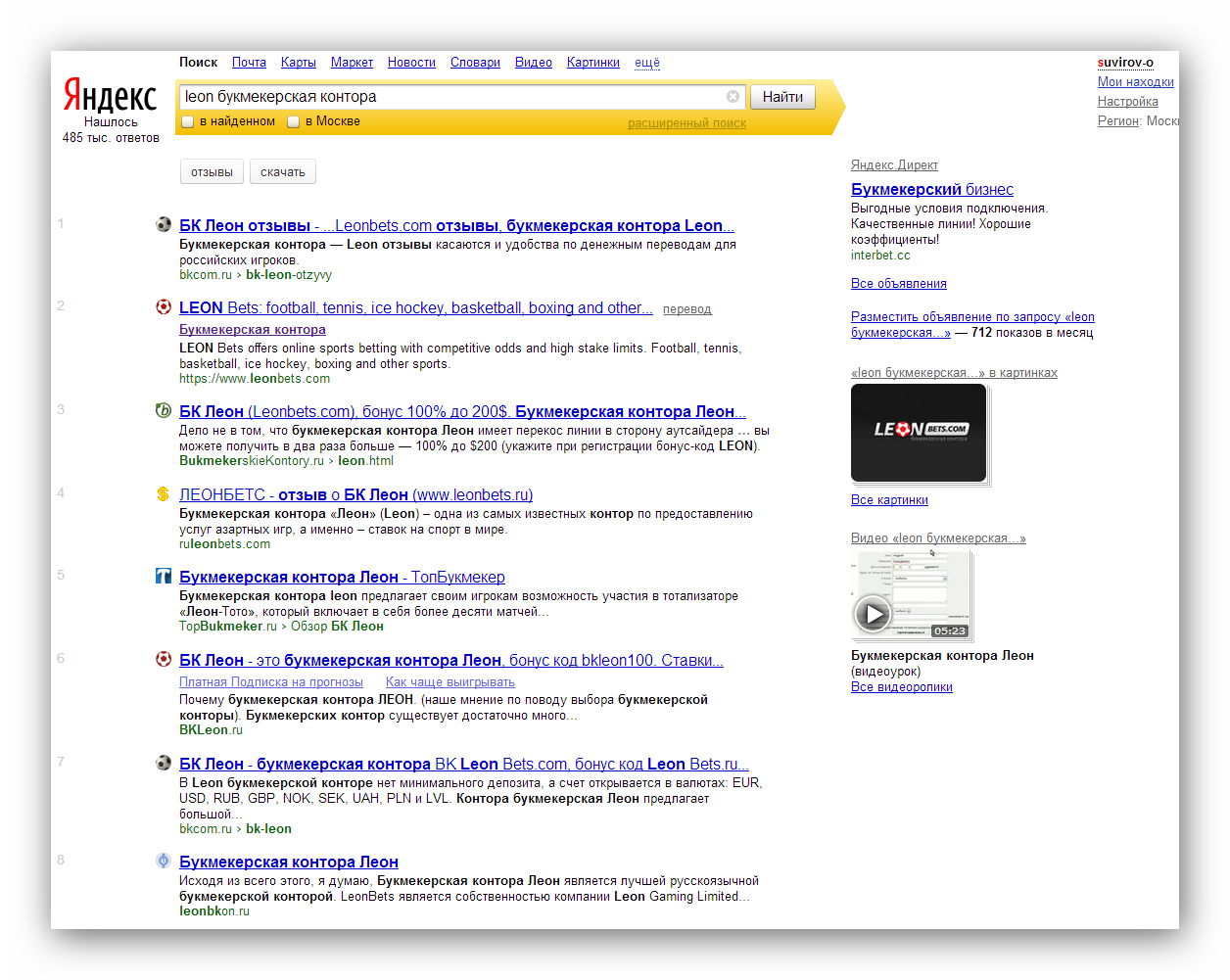Image resolution: width=1230 pixels, height=980 pixels.
Task: Open Букмекерская контора Леон - ТопБукмекер title
Action: pyautogui.click(x=342, y=578)
